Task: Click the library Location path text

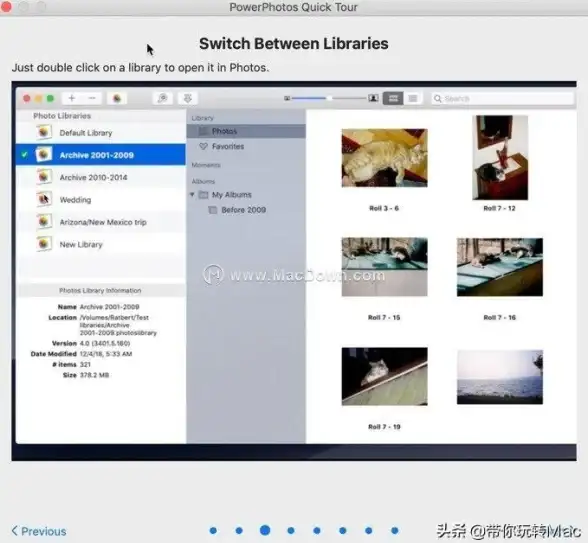Action: click(x=118, y=325)
